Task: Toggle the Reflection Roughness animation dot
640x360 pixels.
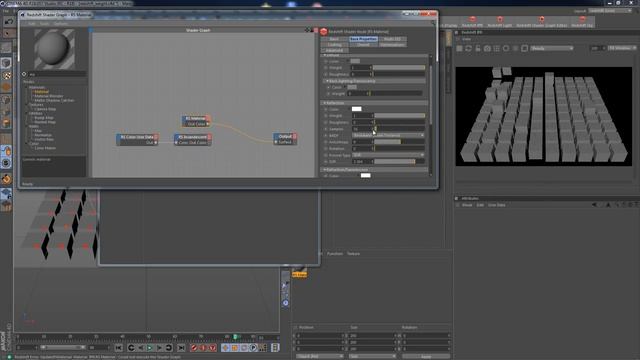Action: coord(326,122)
